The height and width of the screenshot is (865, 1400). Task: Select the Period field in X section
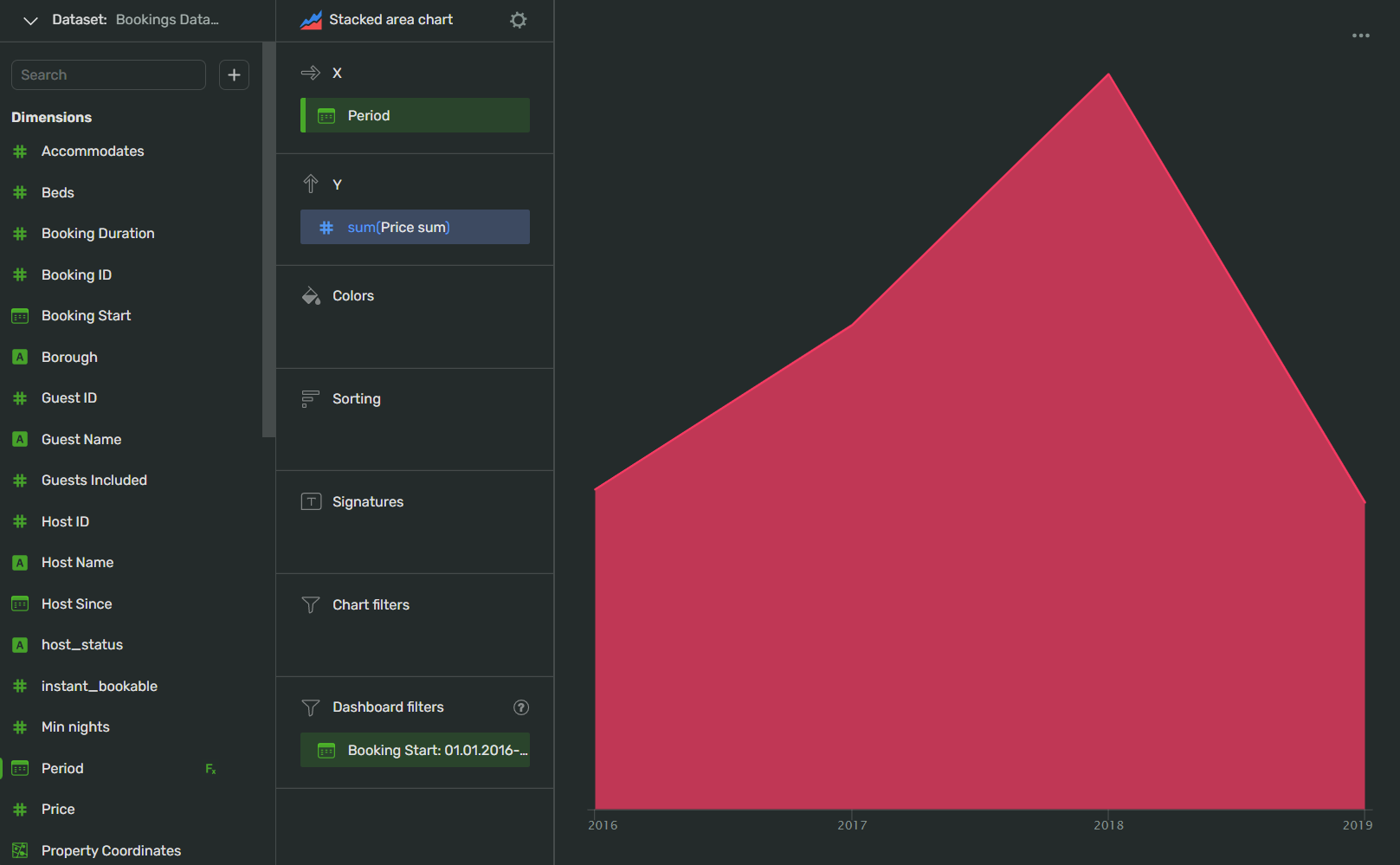pyautogui.click(x=415, y=115)
